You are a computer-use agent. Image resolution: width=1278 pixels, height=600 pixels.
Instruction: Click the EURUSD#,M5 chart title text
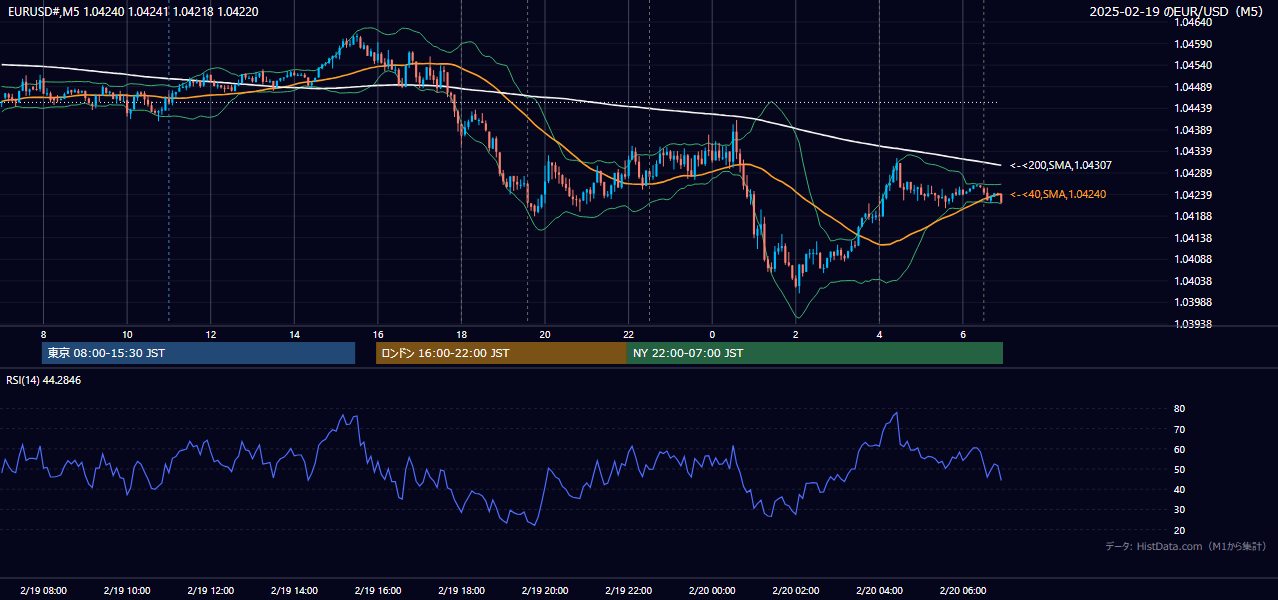(132, 11)
